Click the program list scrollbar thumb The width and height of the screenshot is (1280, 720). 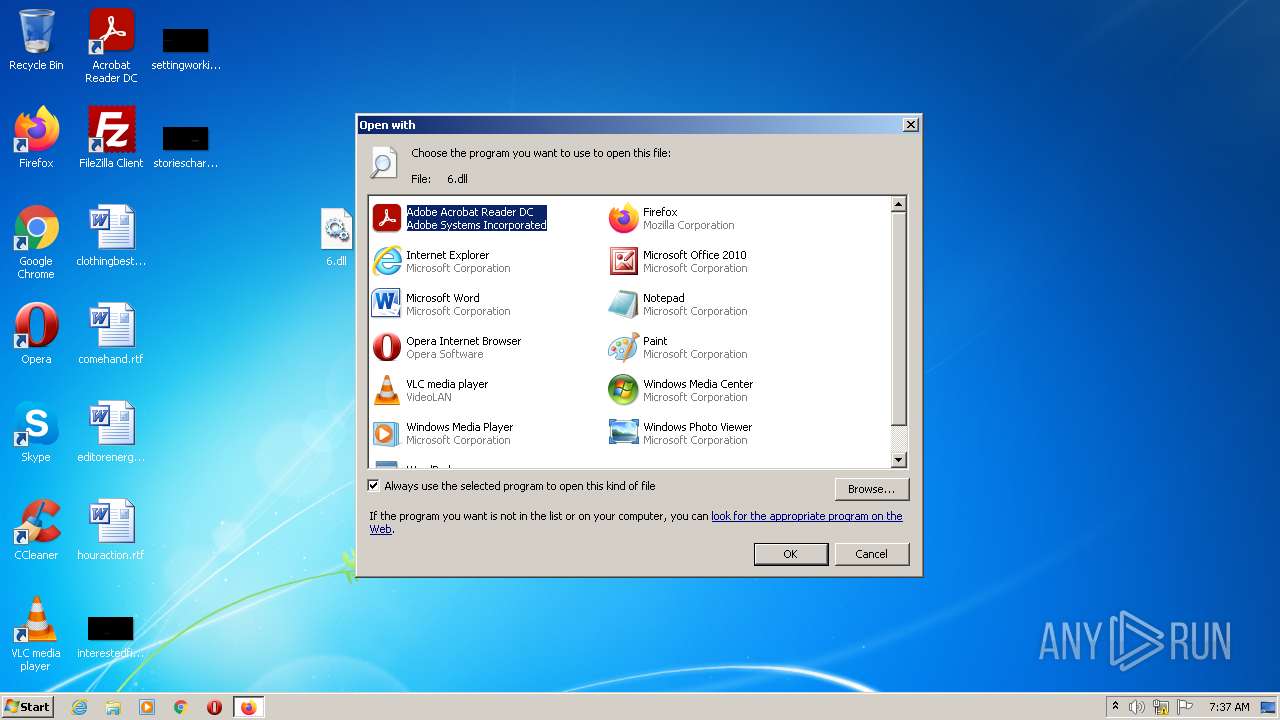tap(898, 319)
